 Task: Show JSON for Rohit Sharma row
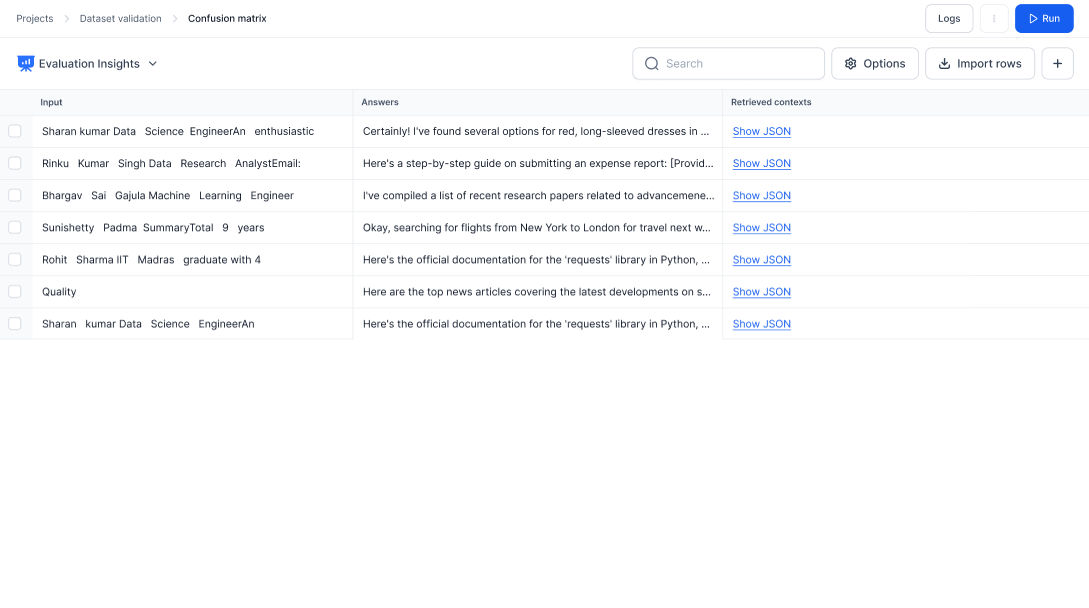click(762, 259)
